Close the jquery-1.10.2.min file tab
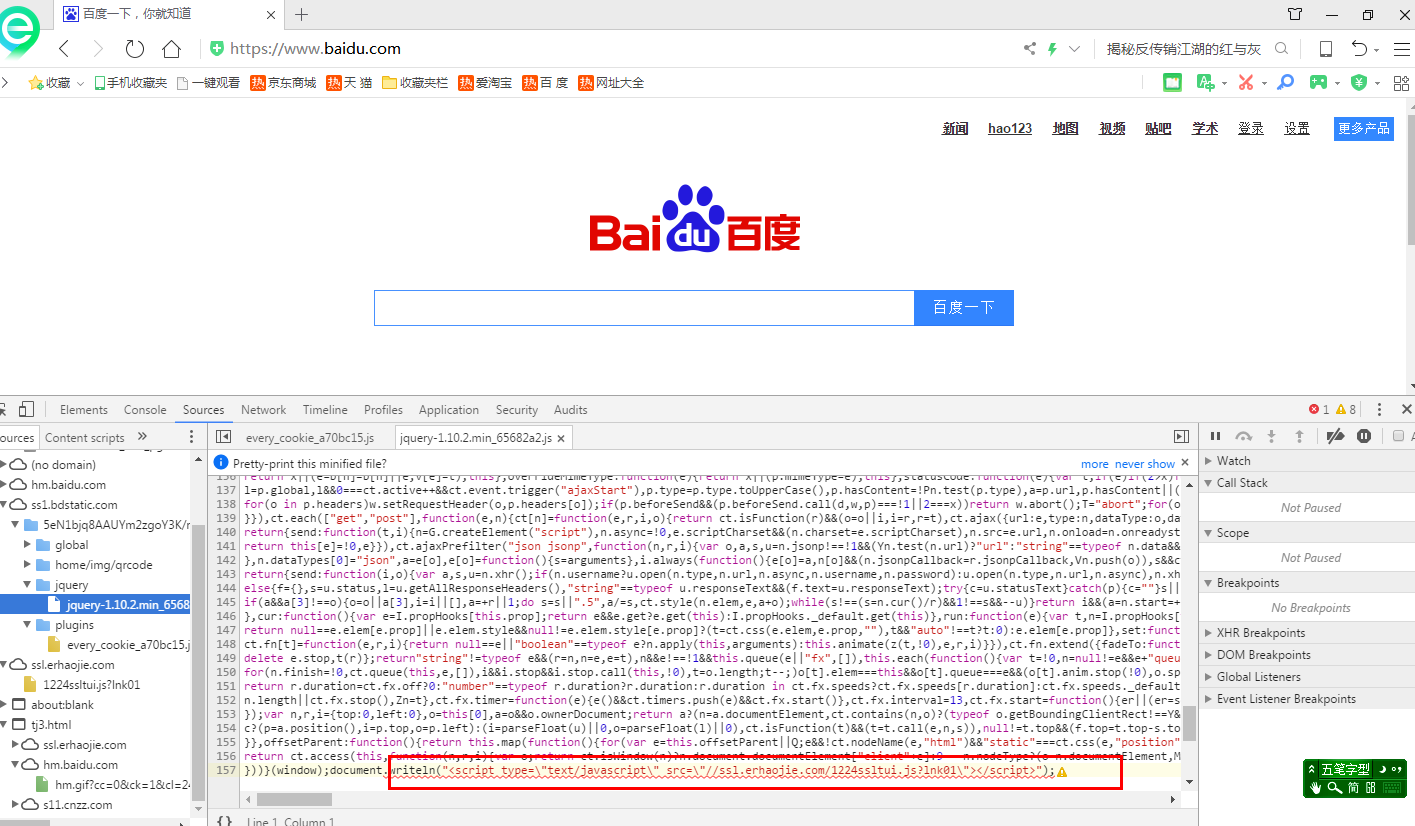This screenshot has width=1415, height=826. click(562, 438)
